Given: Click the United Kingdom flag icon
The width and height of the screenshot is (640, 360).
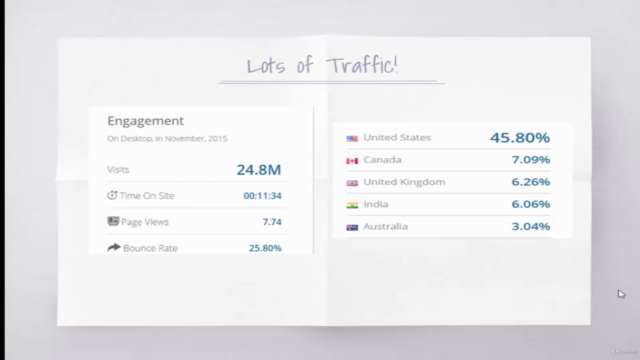Looking at the screenshot, I should (x=352, y=183).
